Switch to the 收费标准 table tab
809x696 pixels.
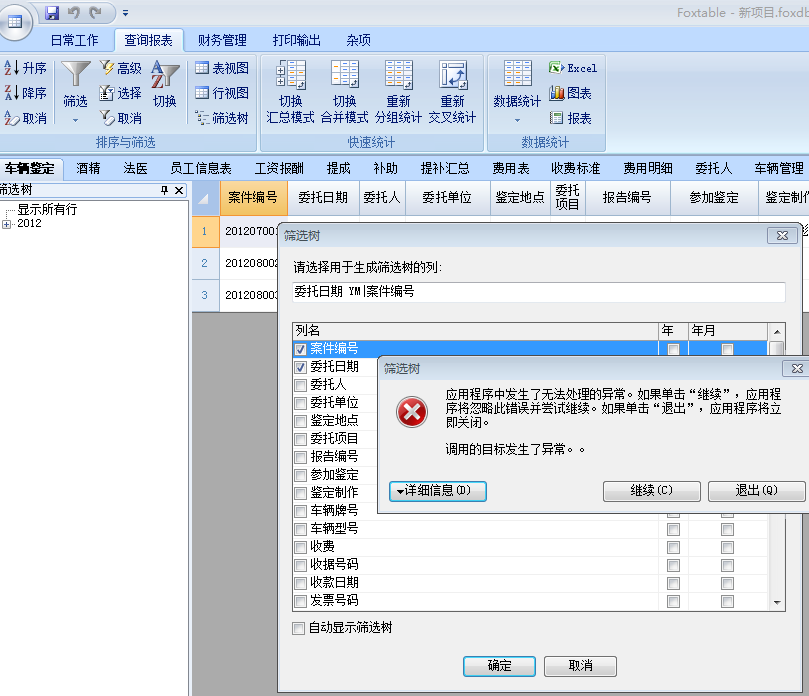pyautogui.click(x=575, y=168)
